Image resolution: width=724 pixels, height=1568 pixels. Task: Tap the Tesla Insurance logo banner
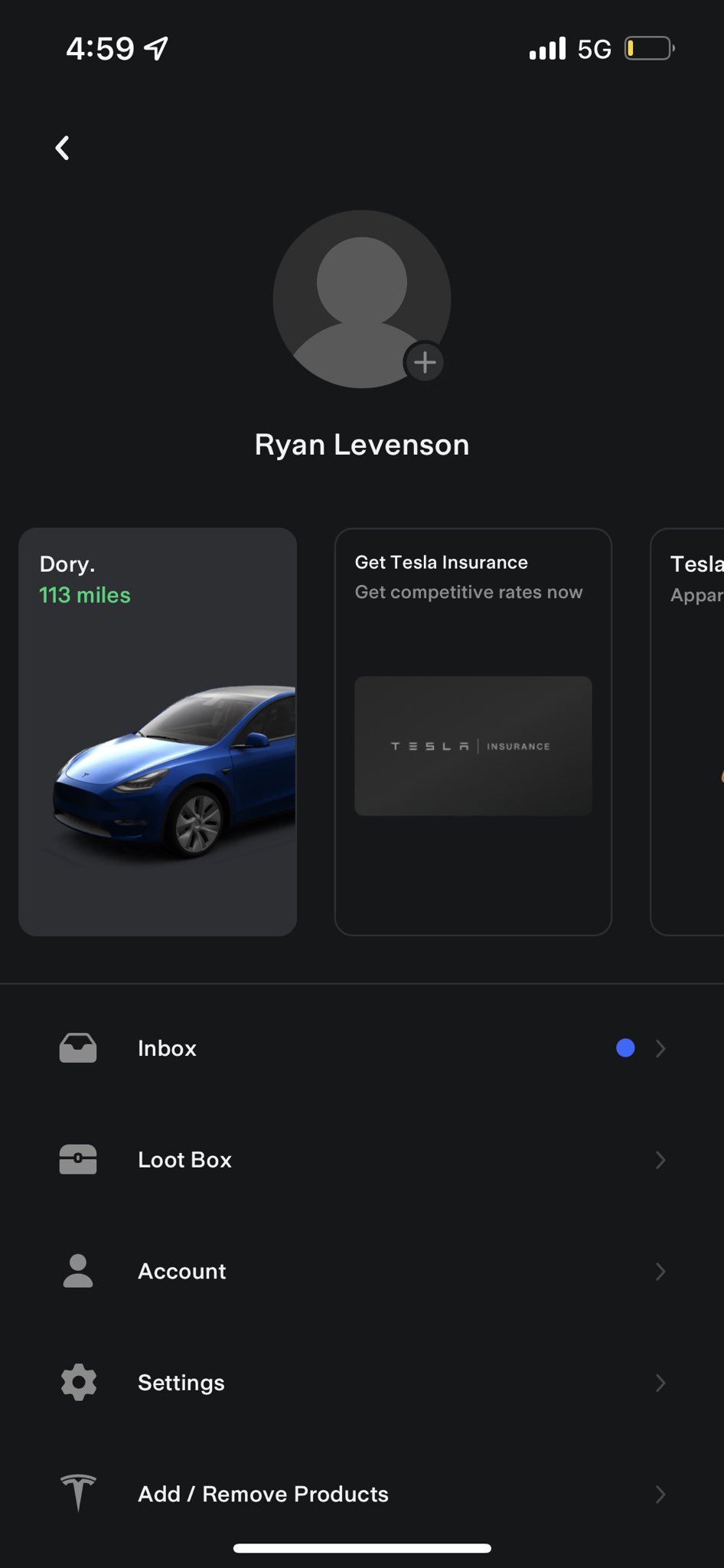[473, 746]
